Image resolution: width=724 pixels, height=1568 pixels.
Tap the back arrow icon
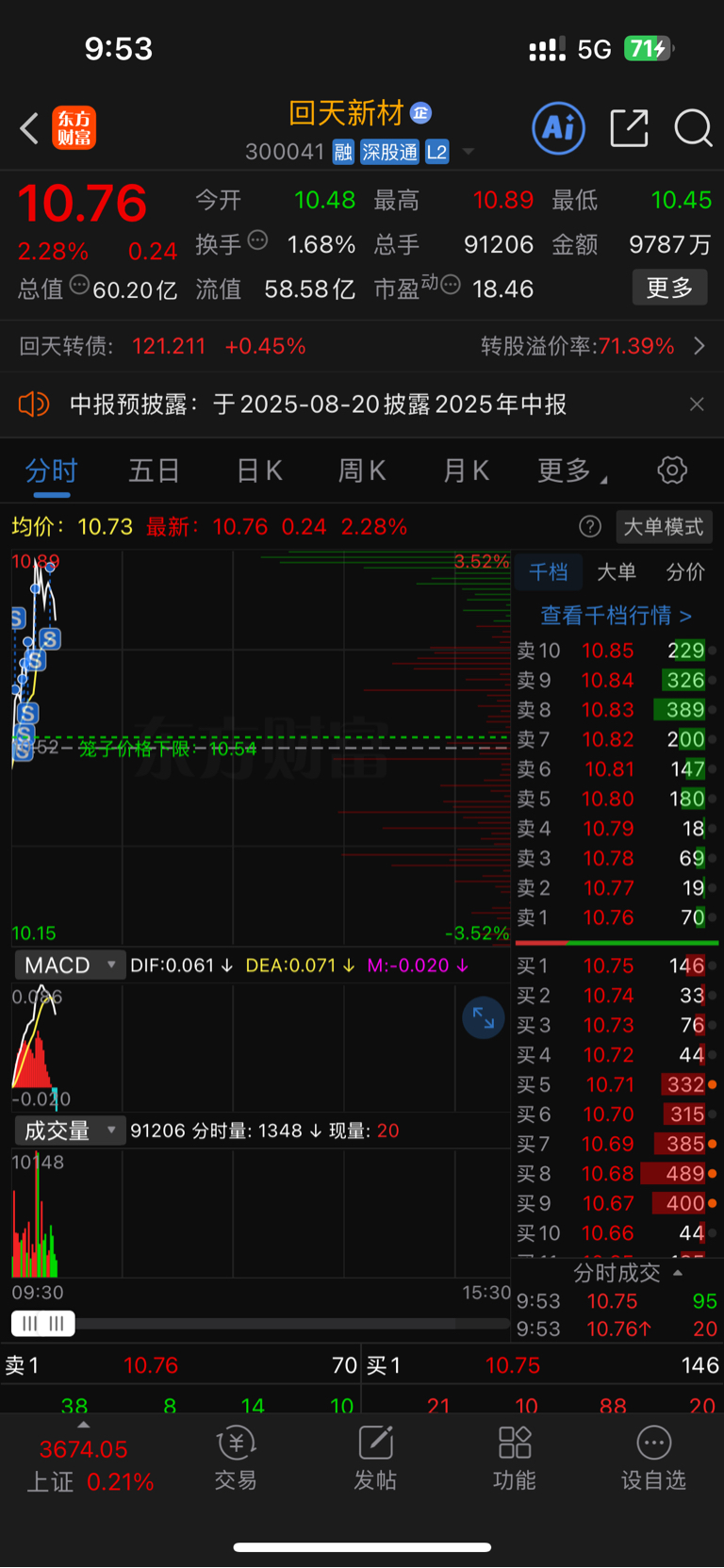29,128
